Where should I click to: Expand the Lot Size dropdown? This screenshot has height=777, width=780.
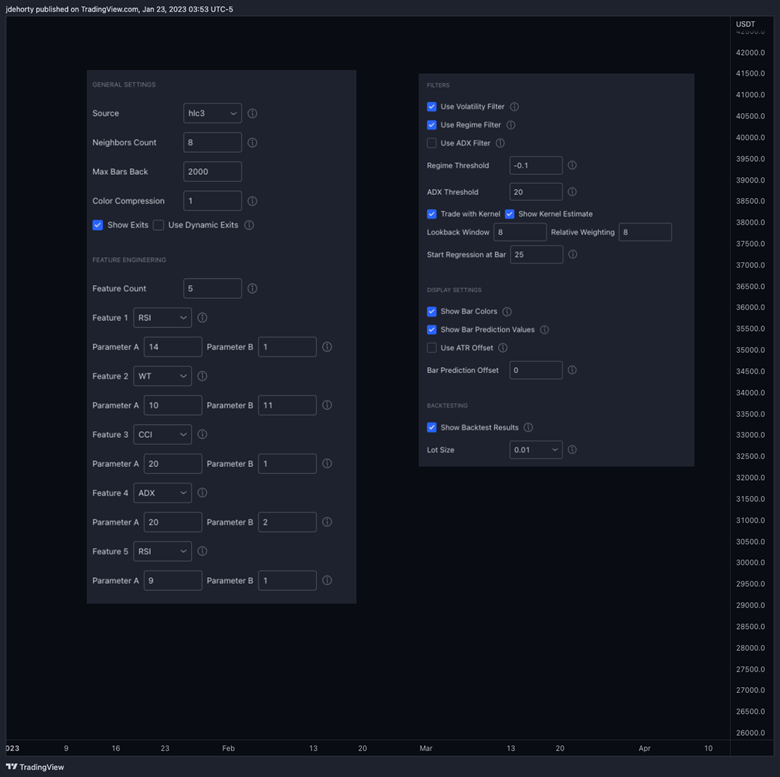(535, 450)
